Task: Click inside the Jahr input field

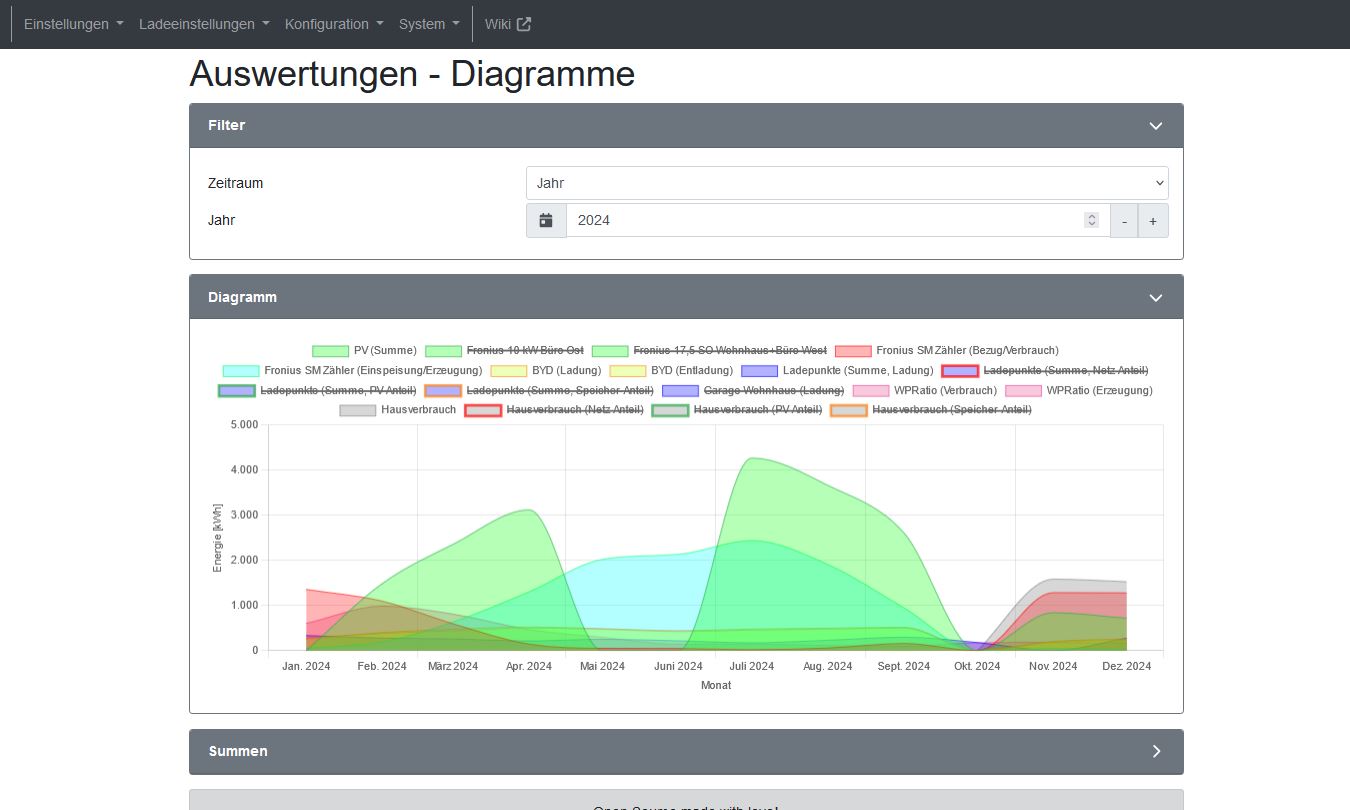Action: [x=750, y=220]
